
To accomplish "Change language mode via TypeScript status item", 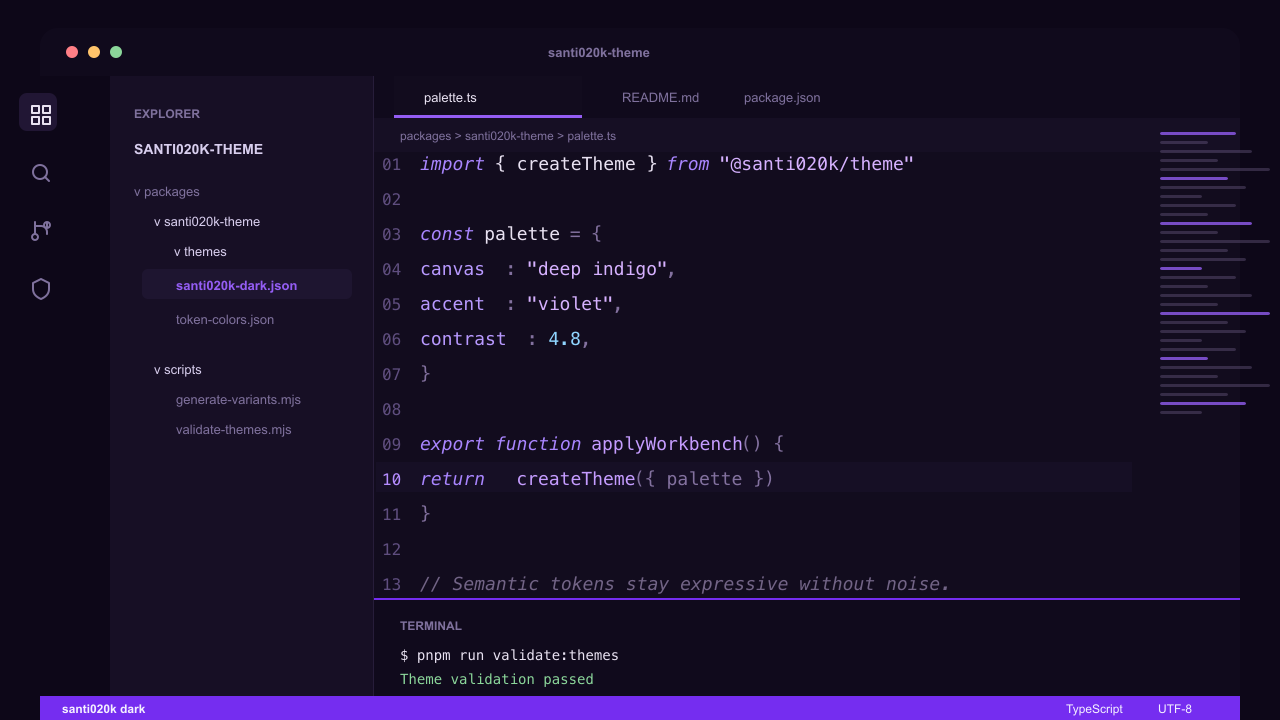I will tap(1094, 709).
